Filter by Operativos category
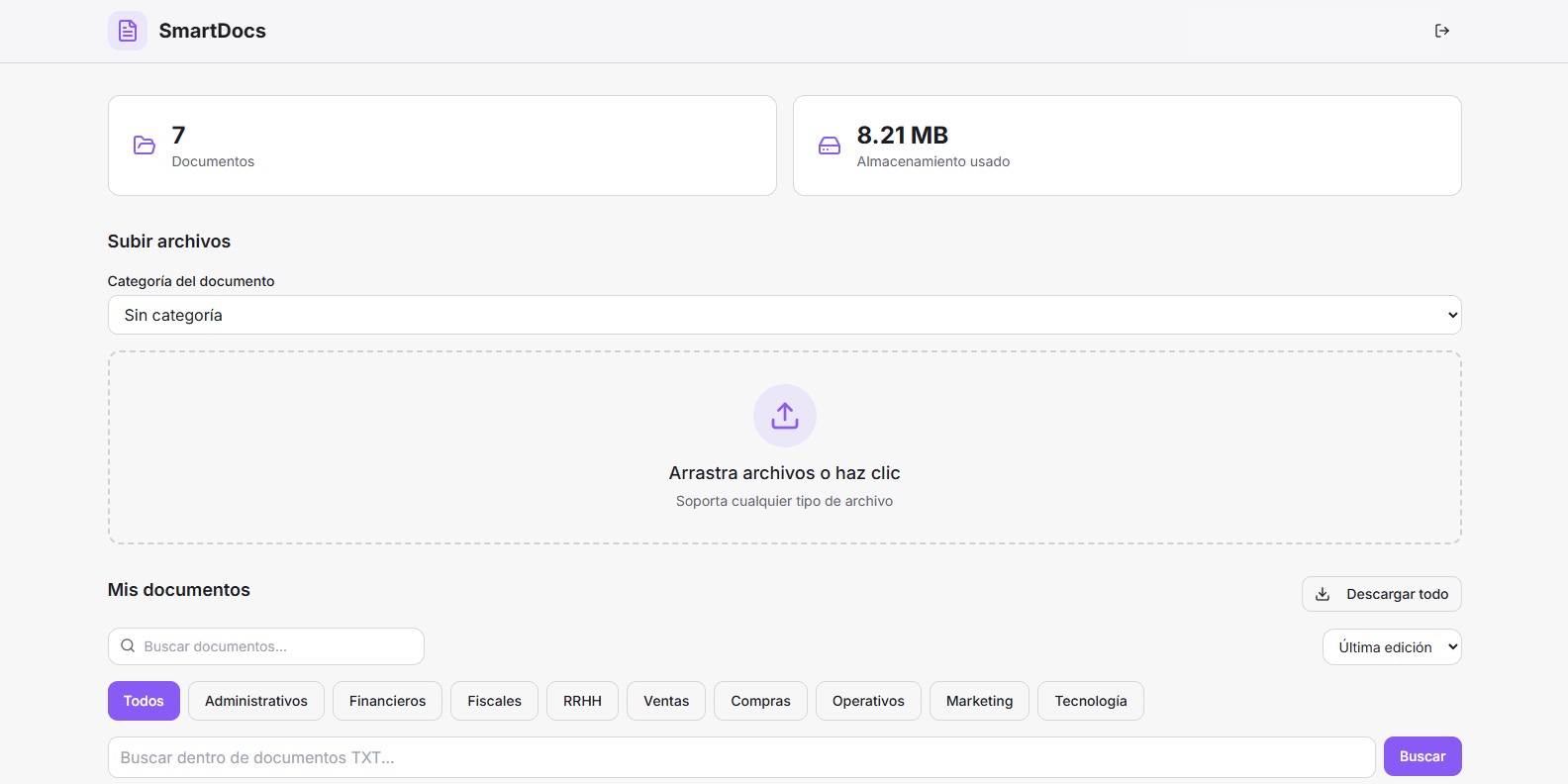The height and width of the screenshot is (784, 1568). click(x=868, y=701)
